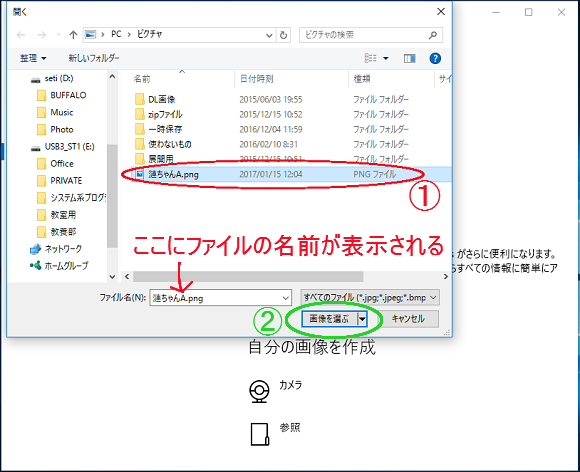
Task: Select the USB3_ST1 (E:) drive
Action: [x=62, y=146]
